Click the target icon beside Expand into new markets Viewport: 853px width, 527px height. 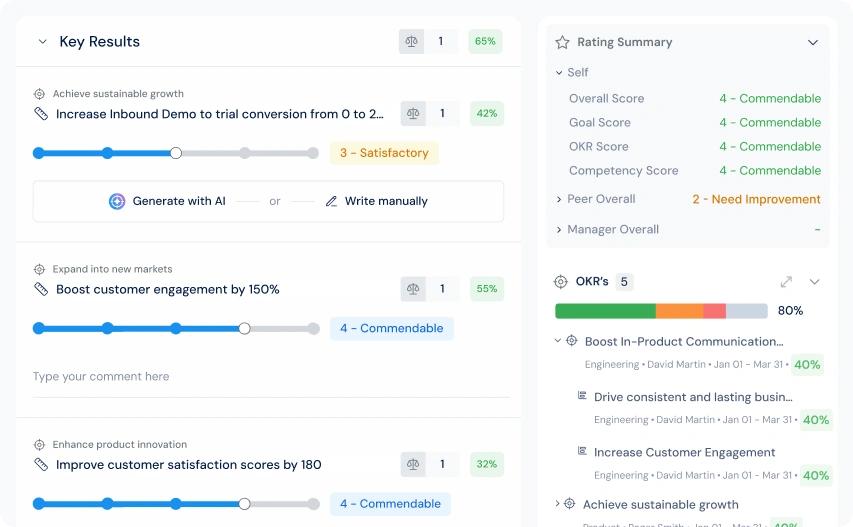(x=39, y=269)
